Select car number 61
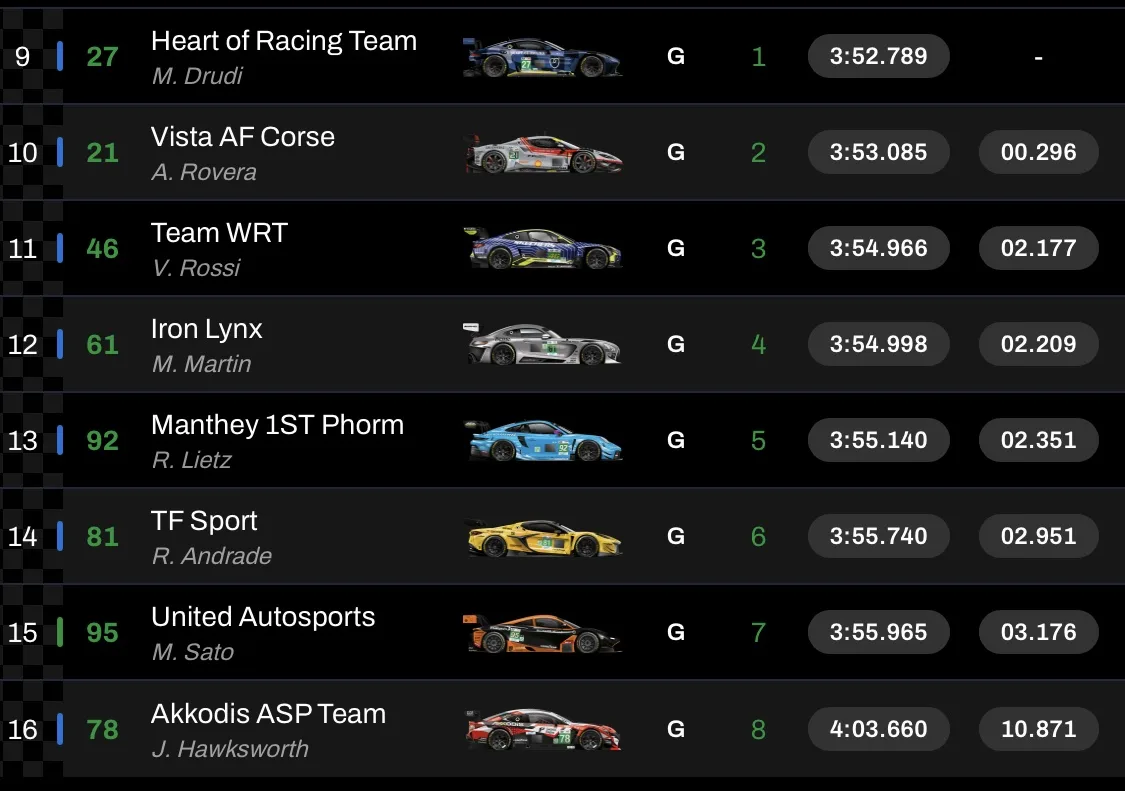The image size is (1125, 791). coord(102,345)
